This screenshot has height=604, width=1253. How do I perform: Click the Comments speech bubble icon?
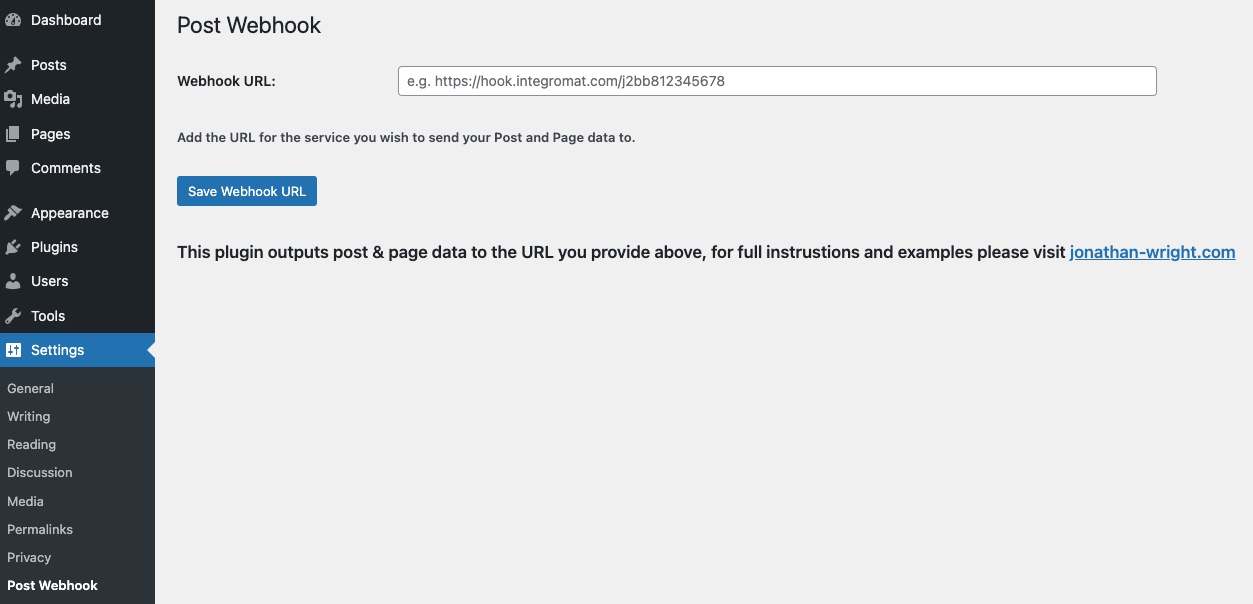point(13,168)
